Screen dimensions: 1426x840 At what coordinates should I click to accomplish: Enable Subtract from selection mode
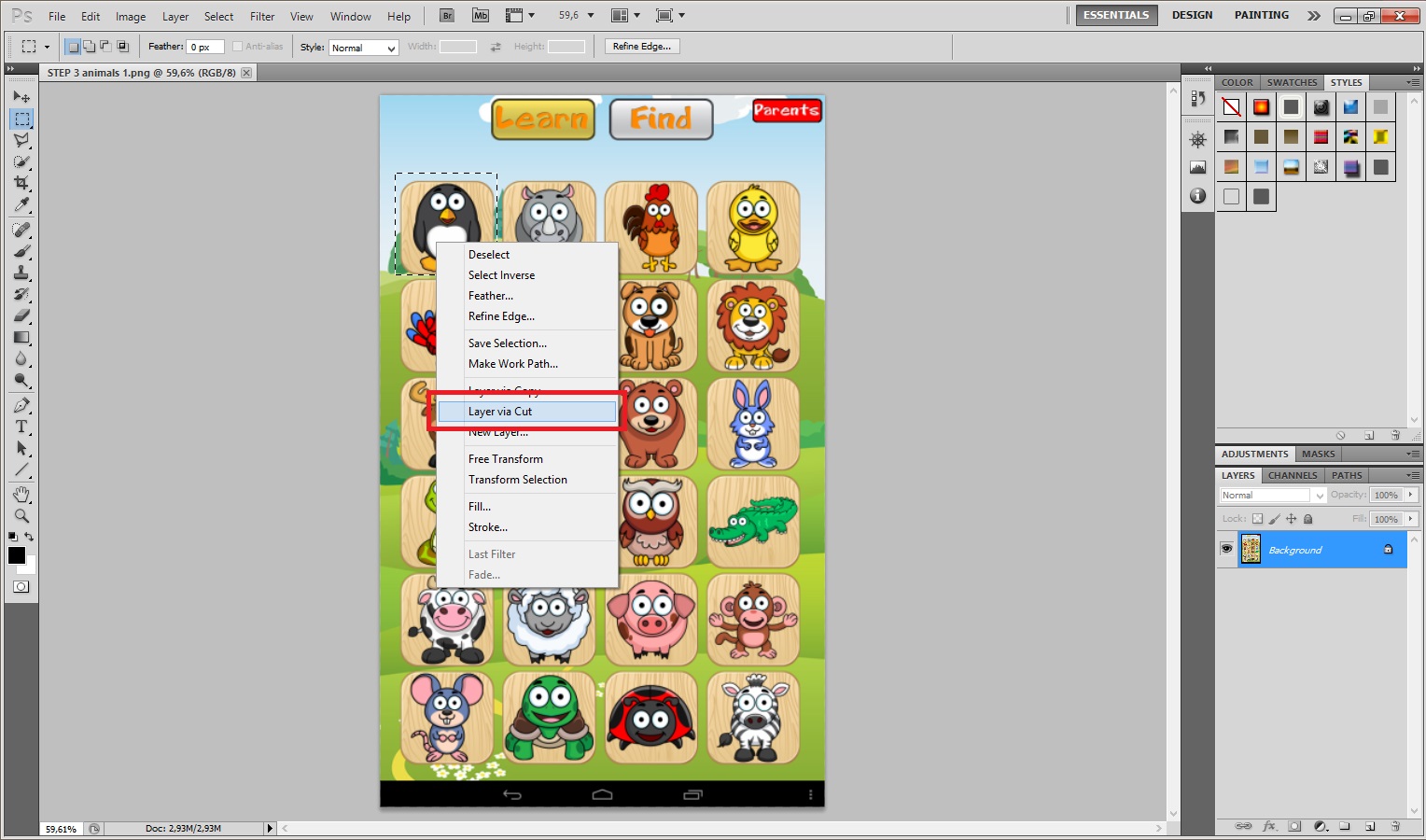tap(105, 47)
